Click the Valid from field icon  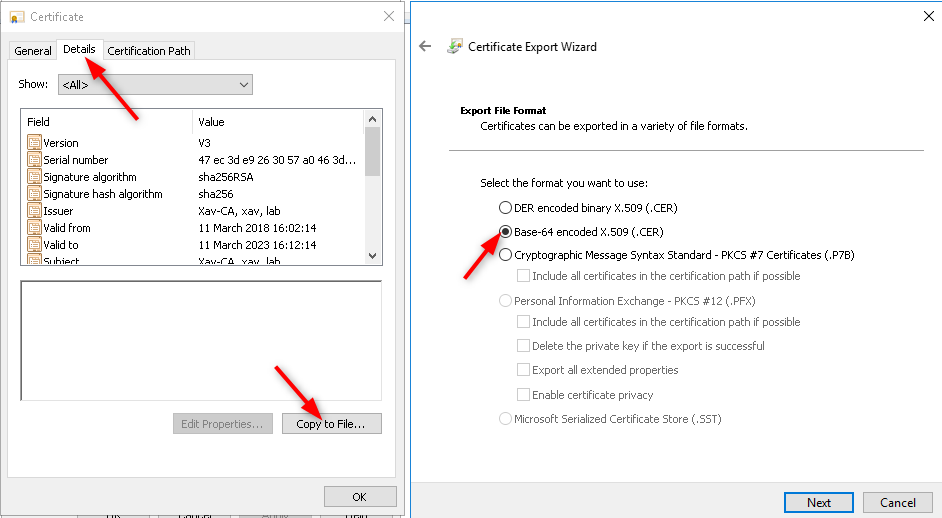click(34, 228)
